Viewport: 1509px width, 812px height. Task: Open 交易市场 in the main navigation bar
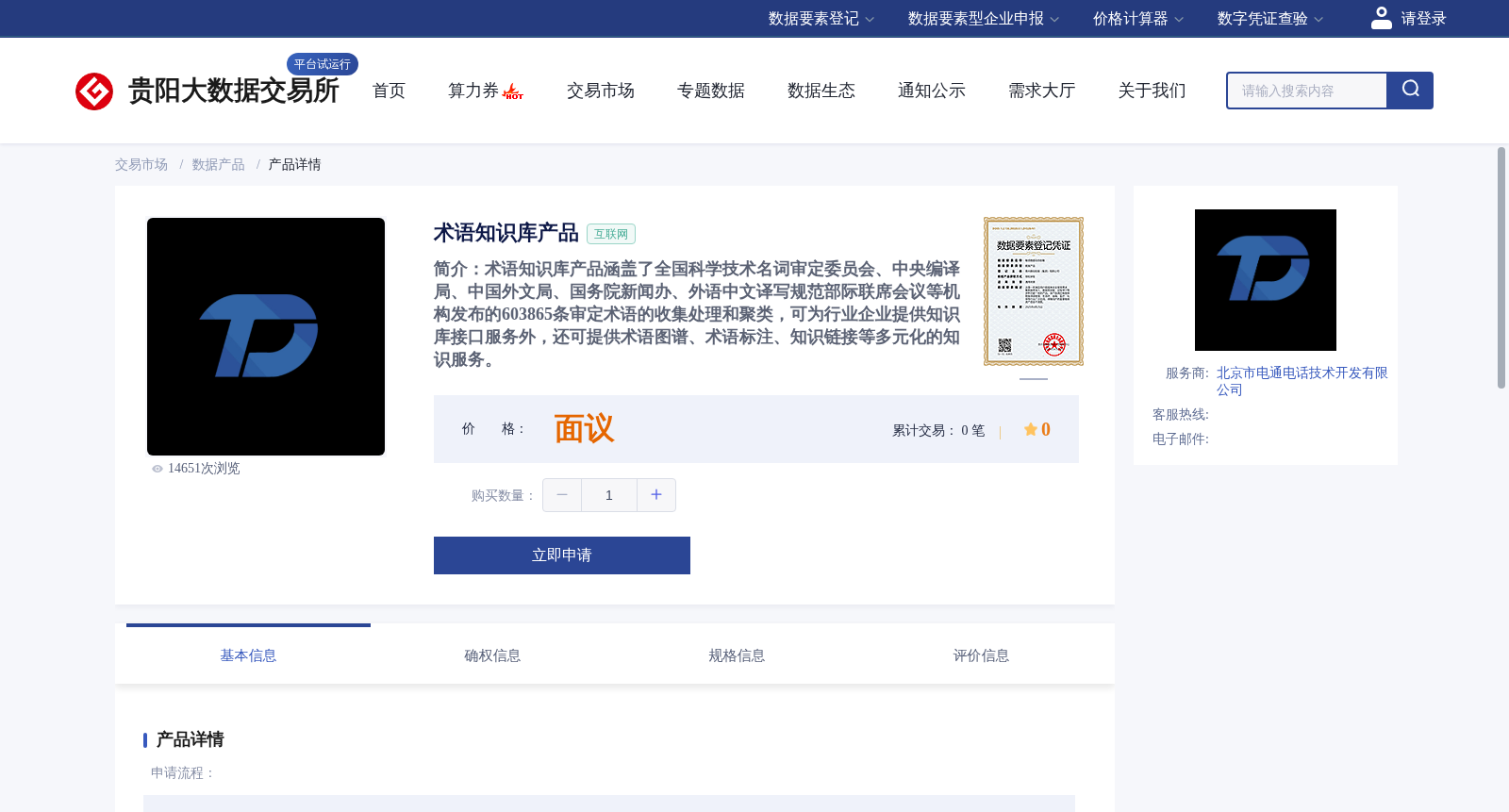[601, 91]
